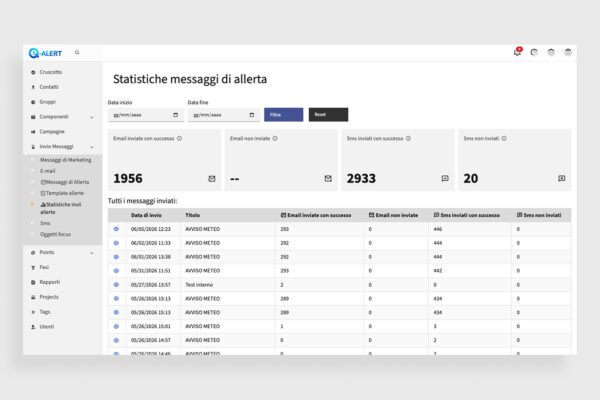This screenshot has height=400, width=600.
Task: Open notifications bell with red badge
Action: pyautogui.click(x=517, y=52)
